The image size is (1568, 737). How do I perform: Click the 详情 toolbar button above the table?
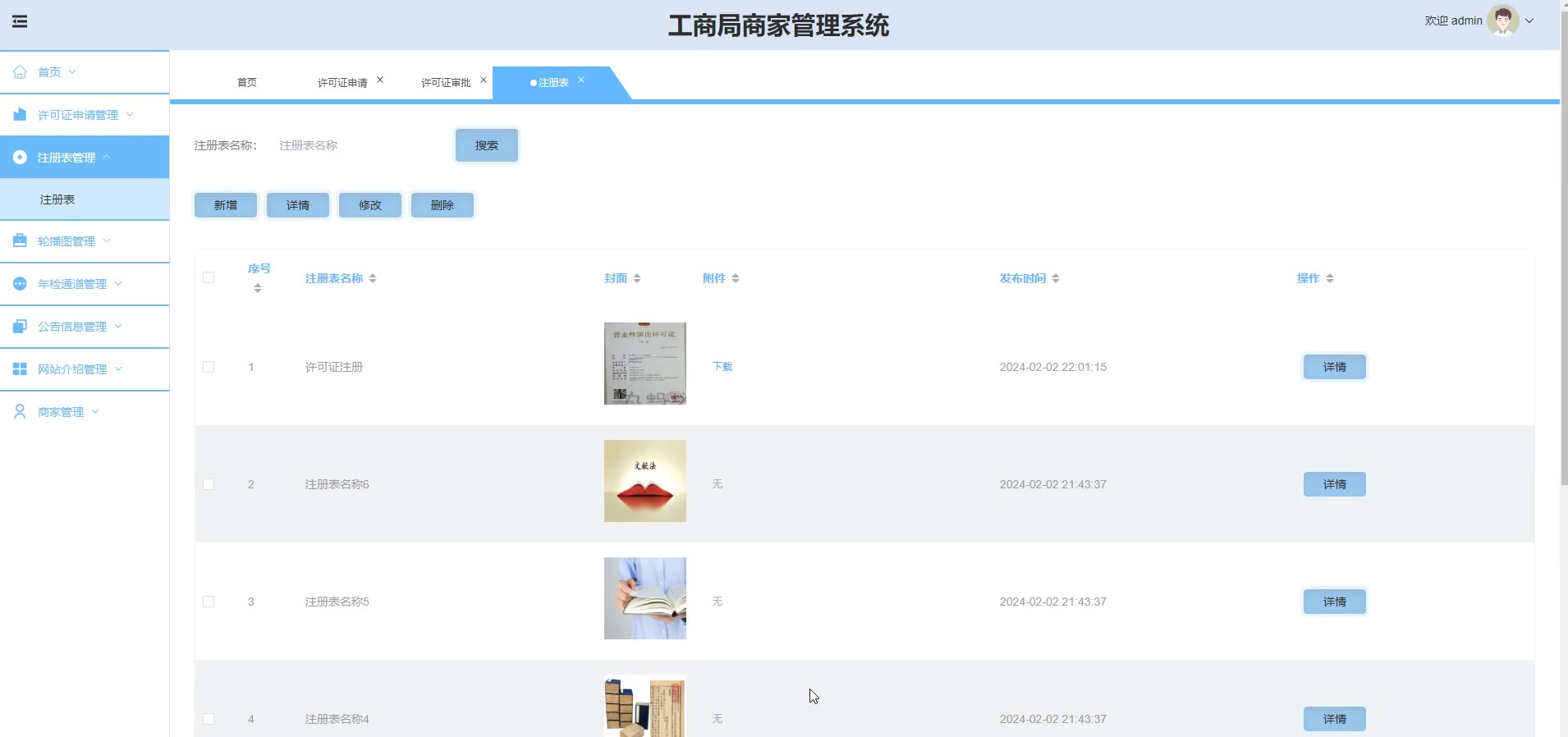pyautogui.click(x=298, y=205)
